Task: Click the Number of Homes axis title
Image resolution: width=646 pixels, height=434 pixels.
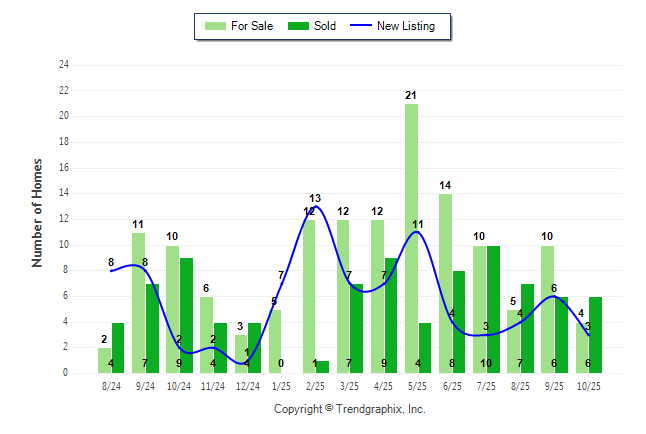Action: pos(38,212)
